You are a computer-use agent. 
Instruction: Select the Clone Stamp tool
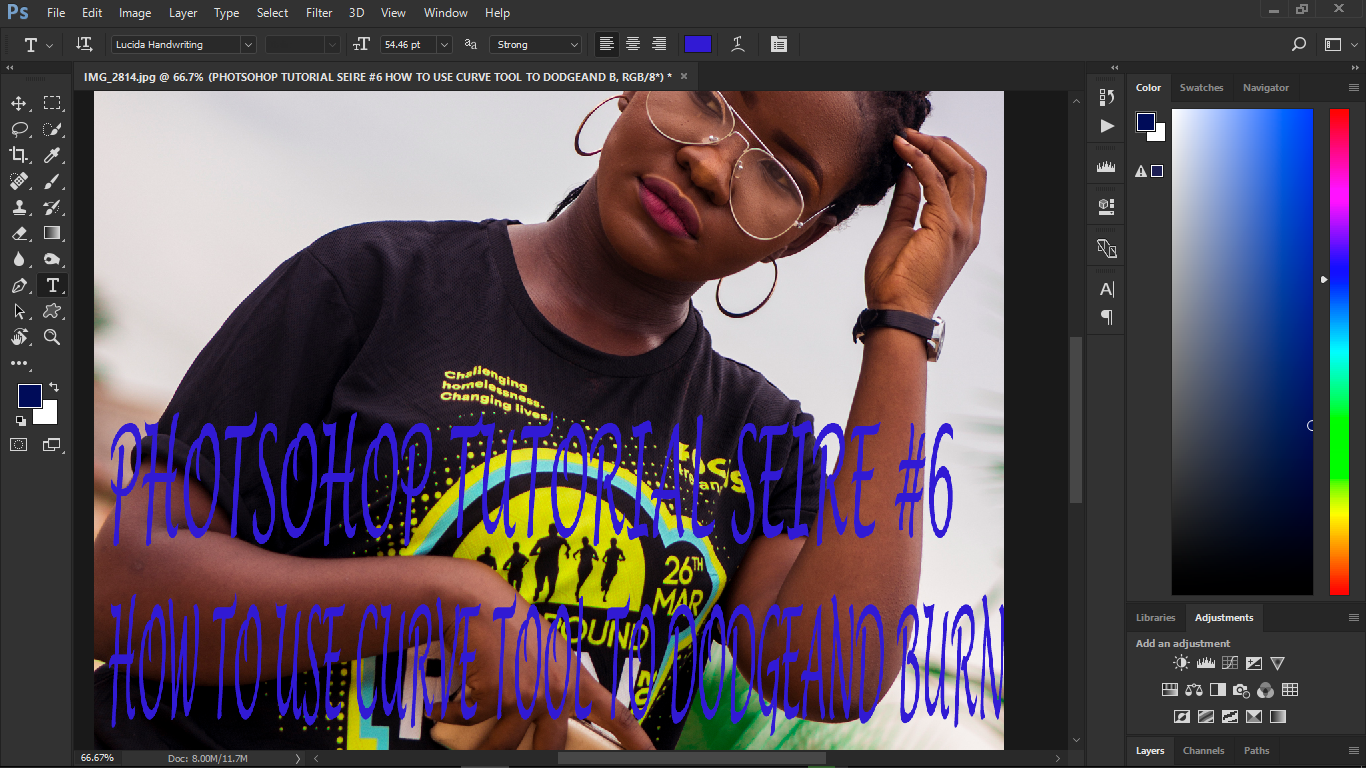[19, 207]
